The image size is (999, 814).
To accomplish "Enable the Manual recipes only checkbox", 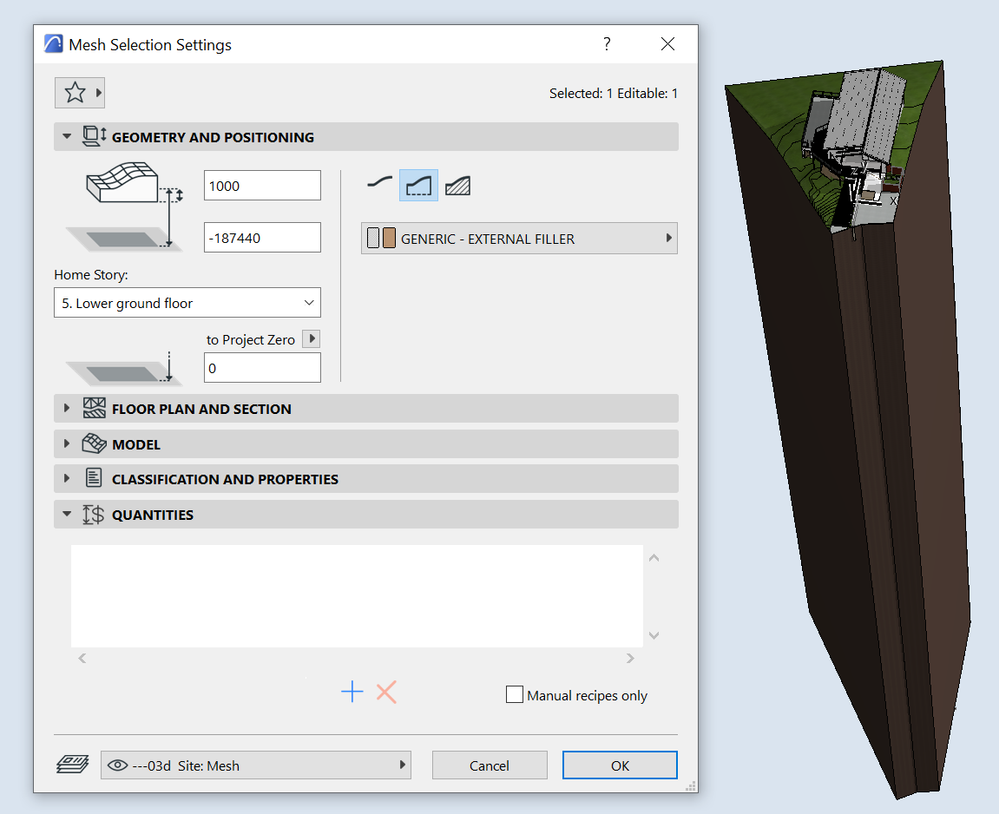I will [x=515, y=694].
